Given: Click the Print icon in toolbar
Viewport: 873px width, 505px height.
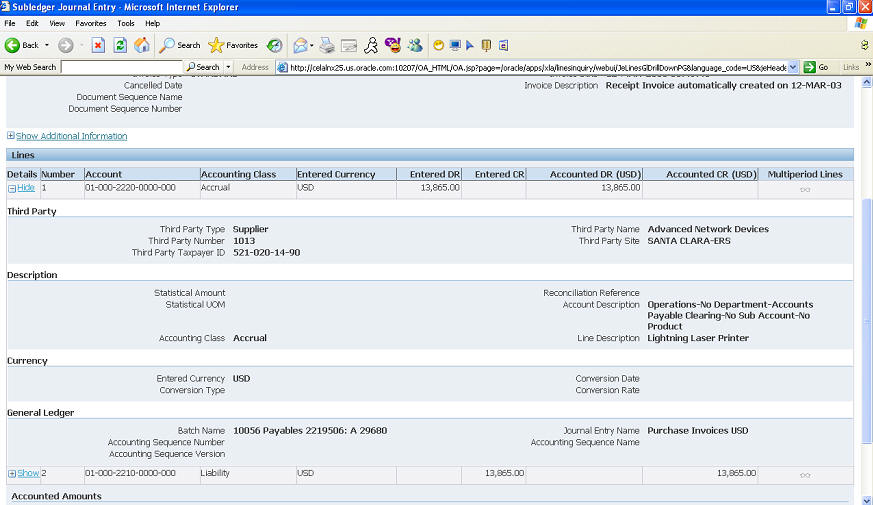Looking at the screenshot, I should (327, 45).
